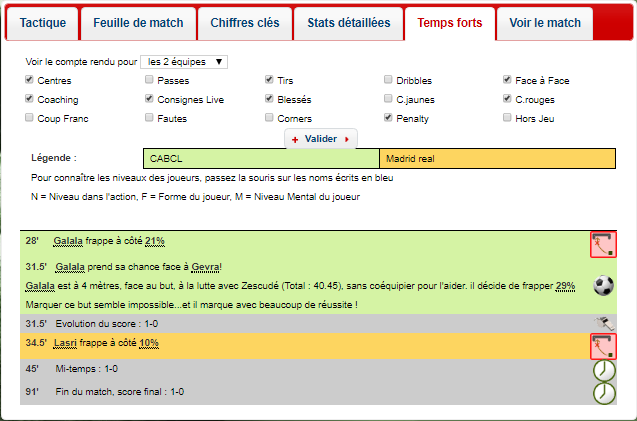The height and width of the screenshot is (421, 637).
Task: Click 'Fin du match, score final : 1-0'
Action: [119, 392]
